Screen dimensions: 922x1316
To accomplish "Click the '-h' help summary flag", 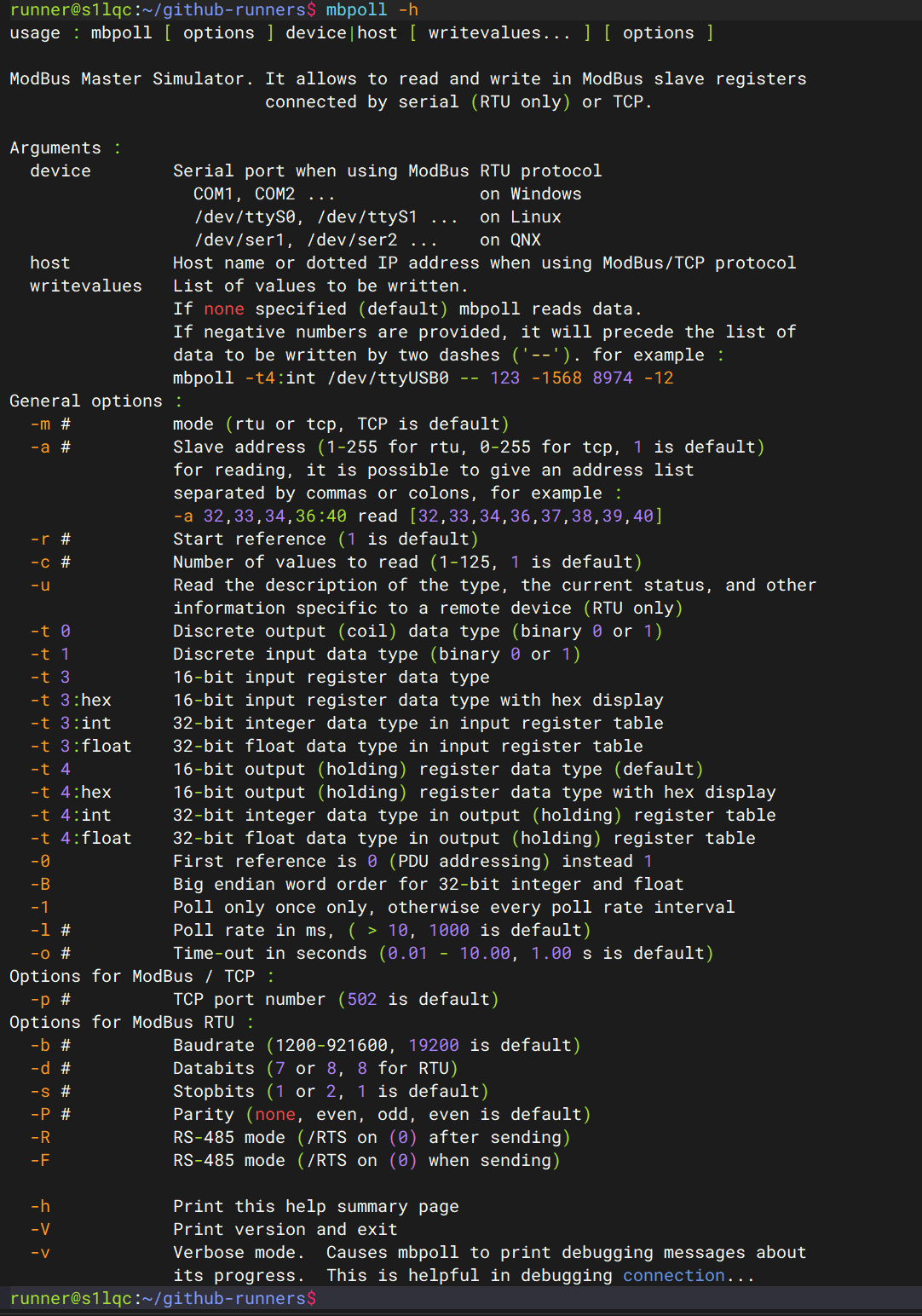I will (x=40, y=1206).
